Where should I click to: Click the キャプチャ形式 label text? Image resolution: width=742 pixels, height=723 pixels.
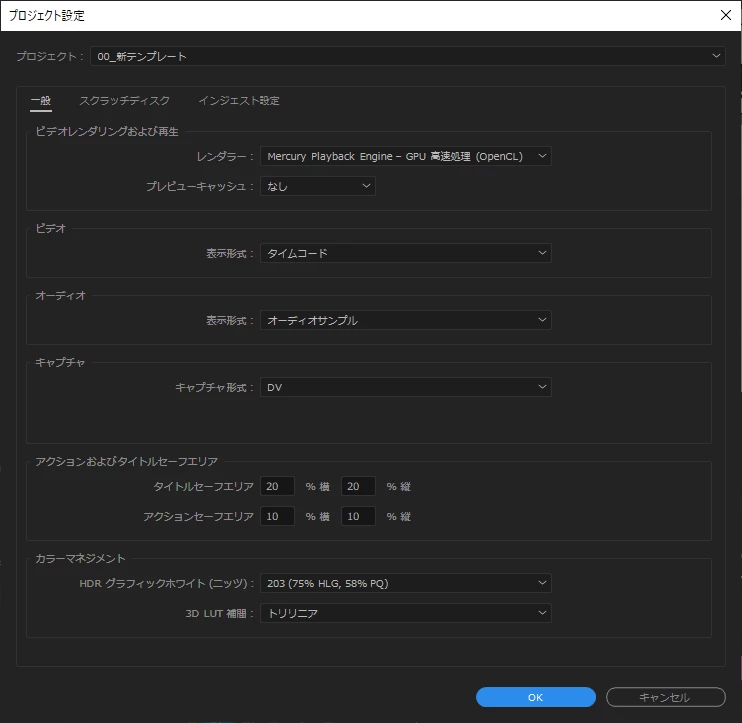(214, 388)
